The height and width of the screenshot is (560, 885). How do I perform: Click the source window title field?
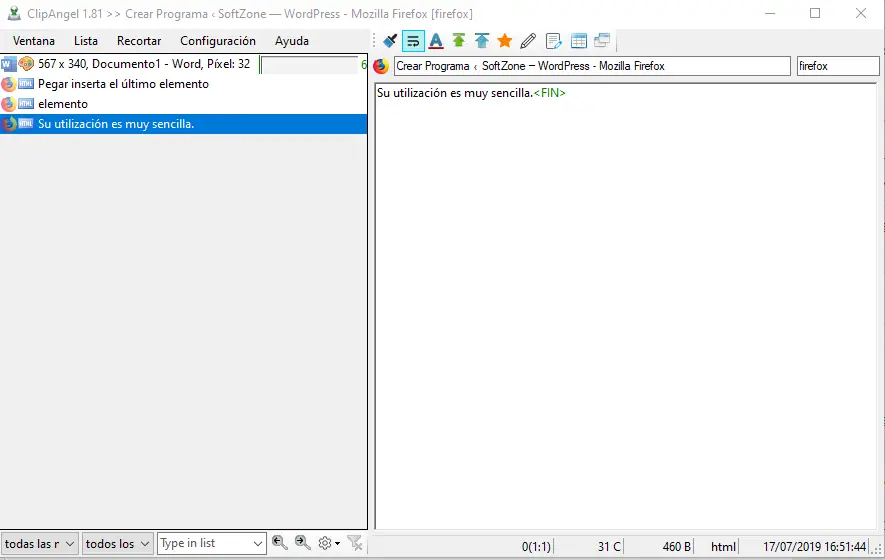(x=592, y=66)
